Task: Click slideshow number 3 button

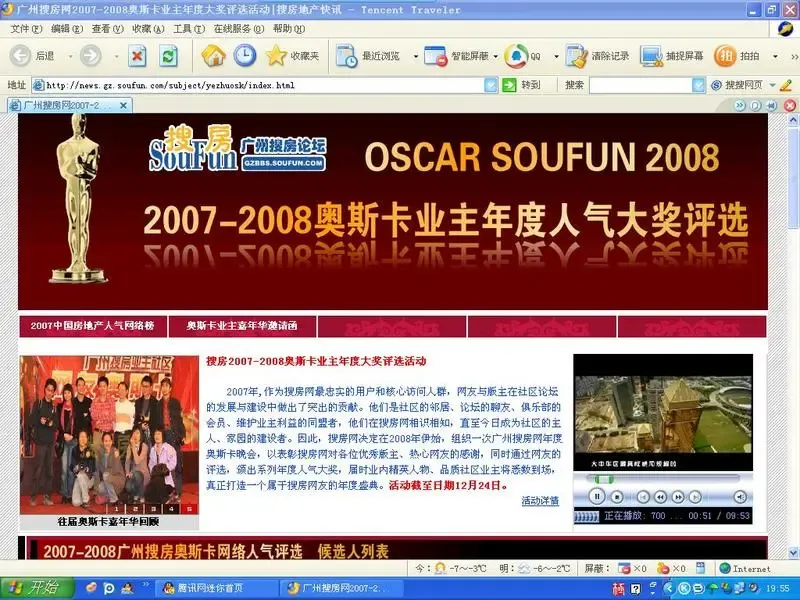Action: [153, 509]
